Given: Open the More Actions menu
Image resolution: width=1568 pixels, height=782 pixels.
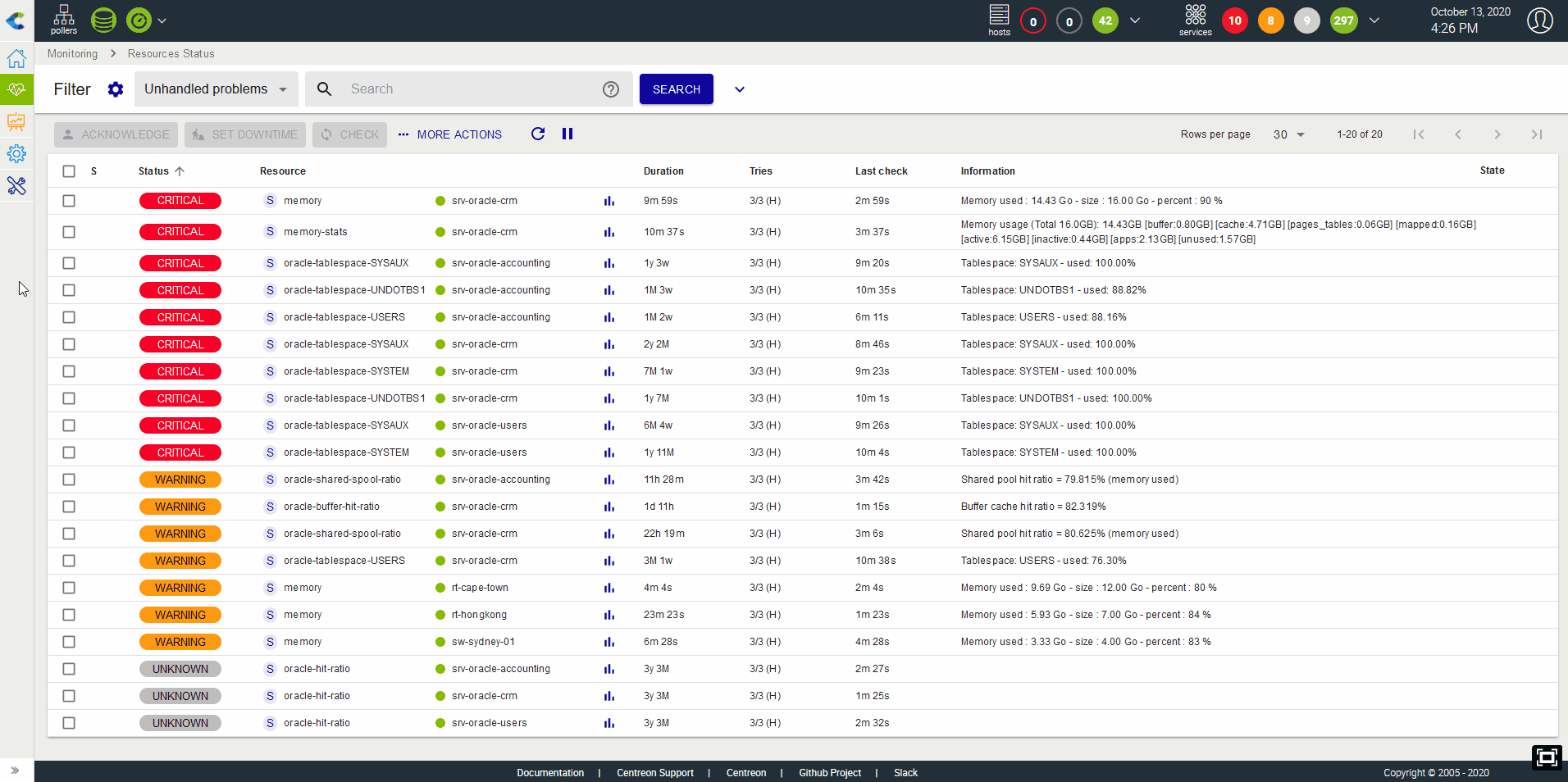Looking at the screenshot, I should coord(450,134).
